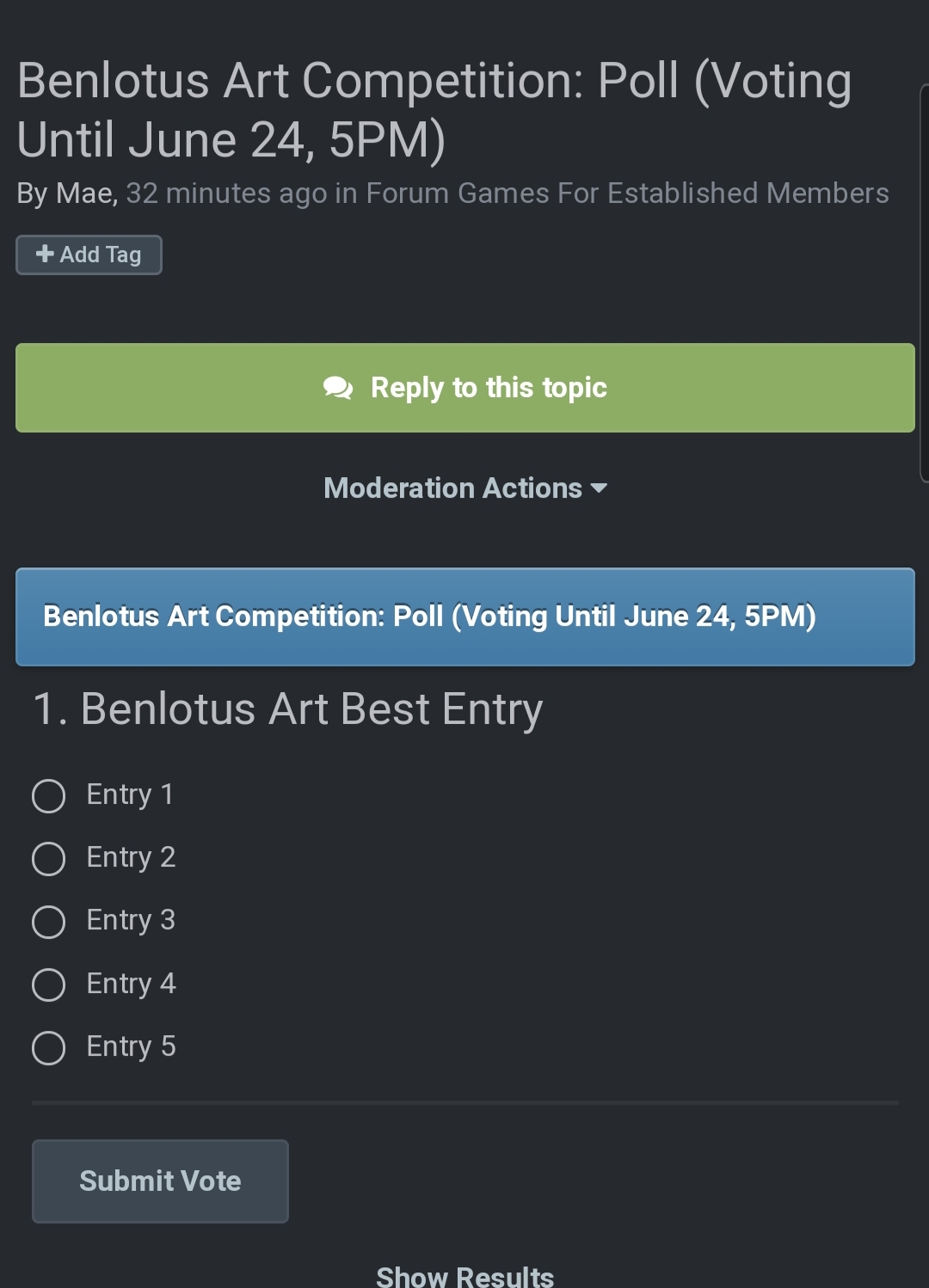Go to Forum Games For Established Members
Viewport: 929px width, 1288px height.
tap(627, 193)
